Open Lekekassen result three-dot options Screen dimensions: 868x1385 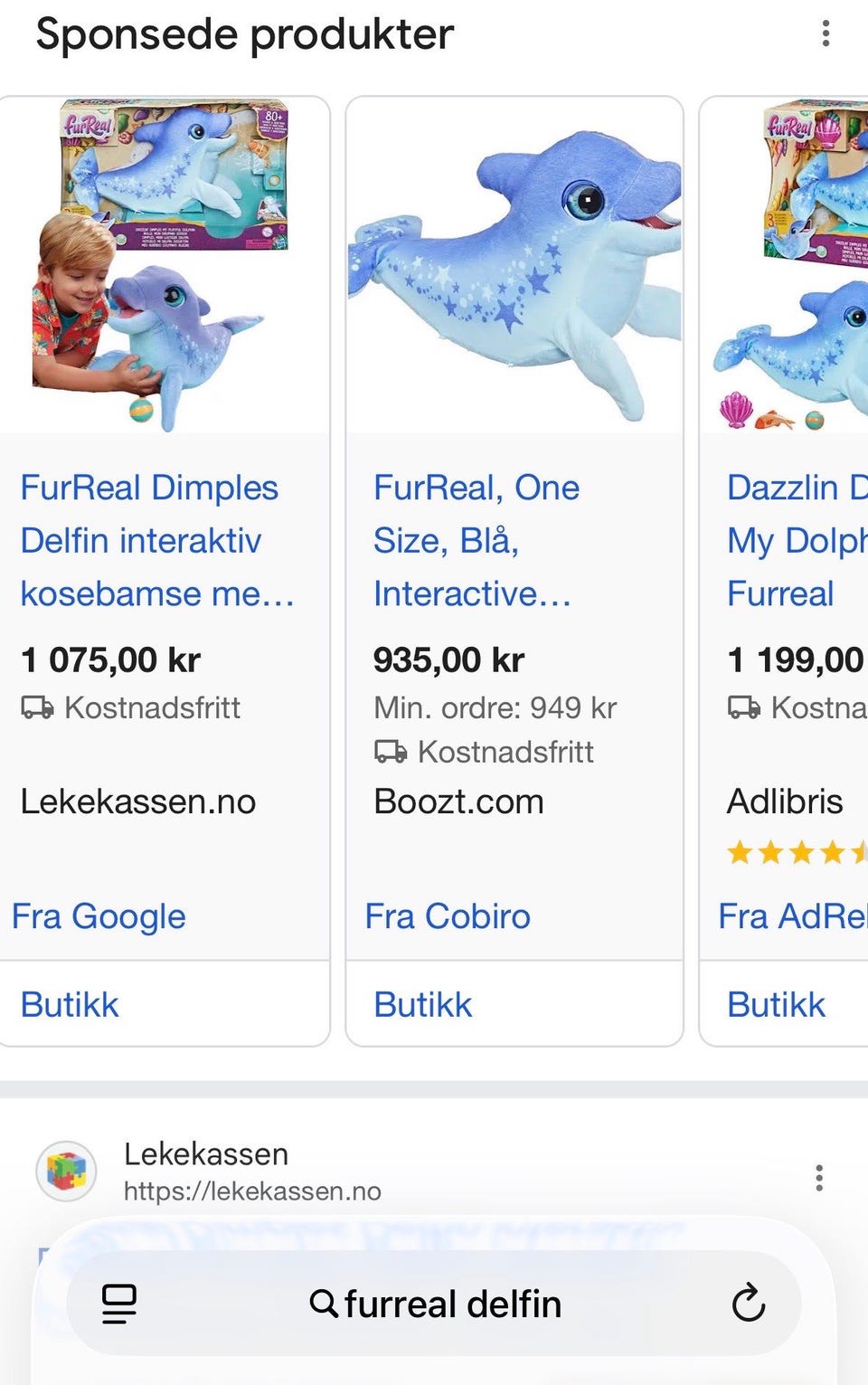(x=819, y=1178)
